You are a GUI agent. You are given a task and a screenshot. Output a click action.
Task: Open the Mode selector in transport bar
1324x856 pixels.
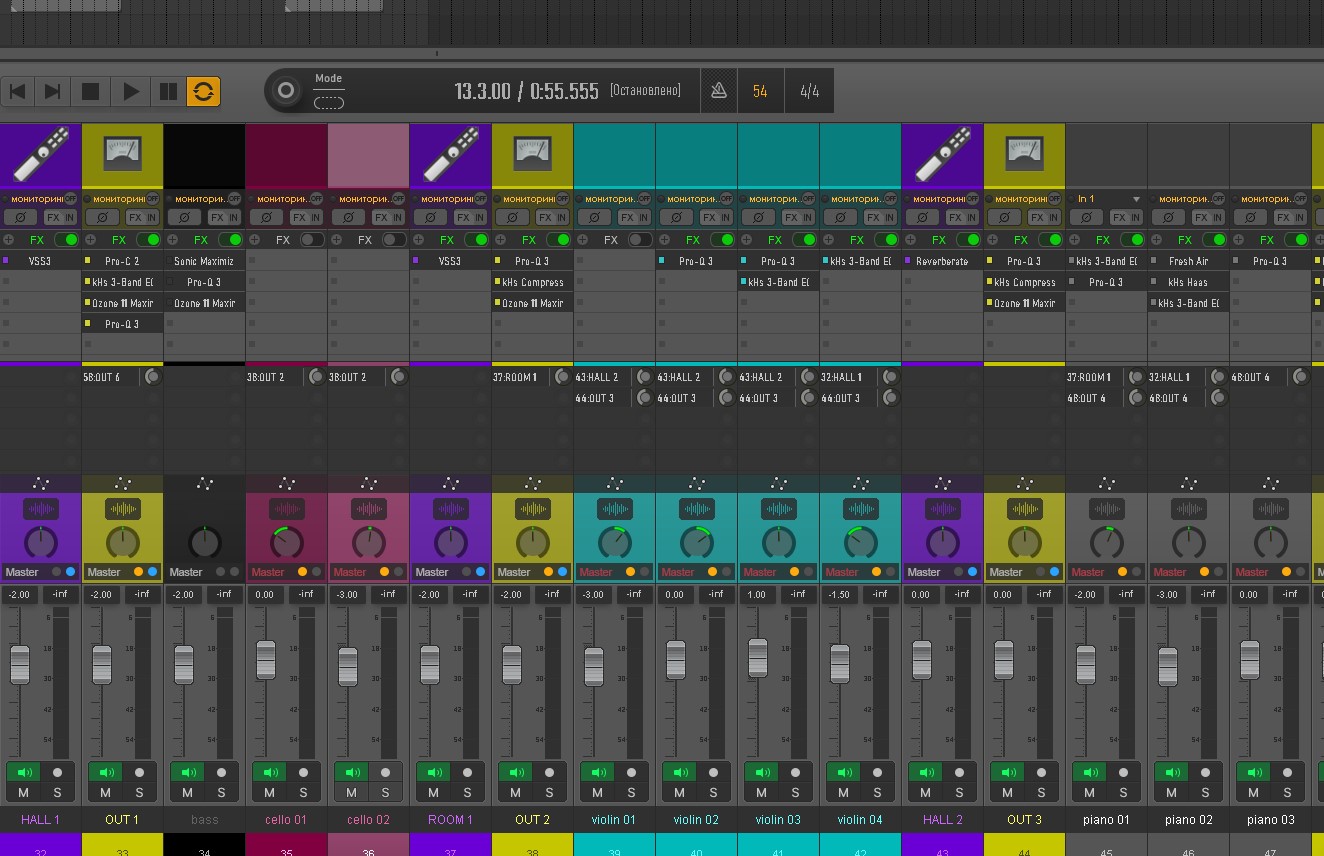pyautogui.click(x=329, y=102)
